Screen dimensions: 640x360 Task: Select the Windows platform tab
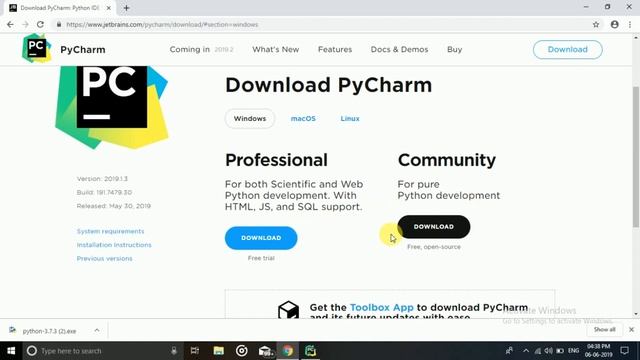tap(250, 119)
